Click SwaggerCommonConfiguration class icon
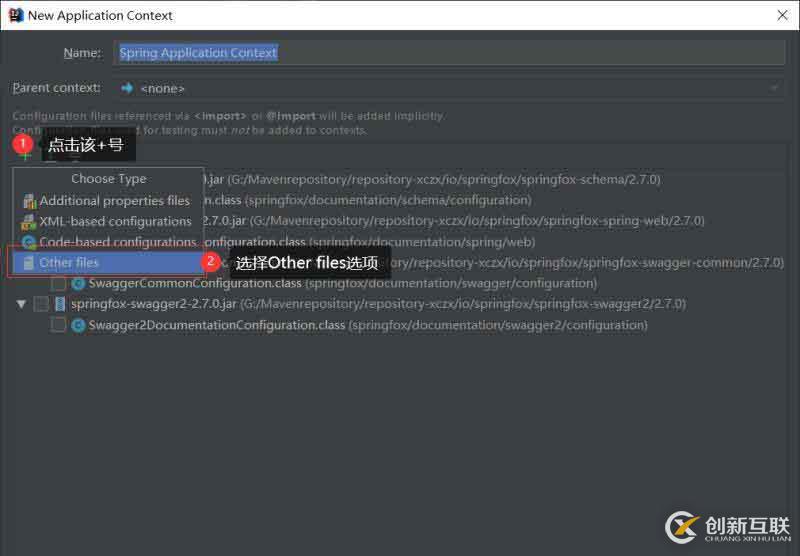This screenshot has height=556, width=800. 78,283
